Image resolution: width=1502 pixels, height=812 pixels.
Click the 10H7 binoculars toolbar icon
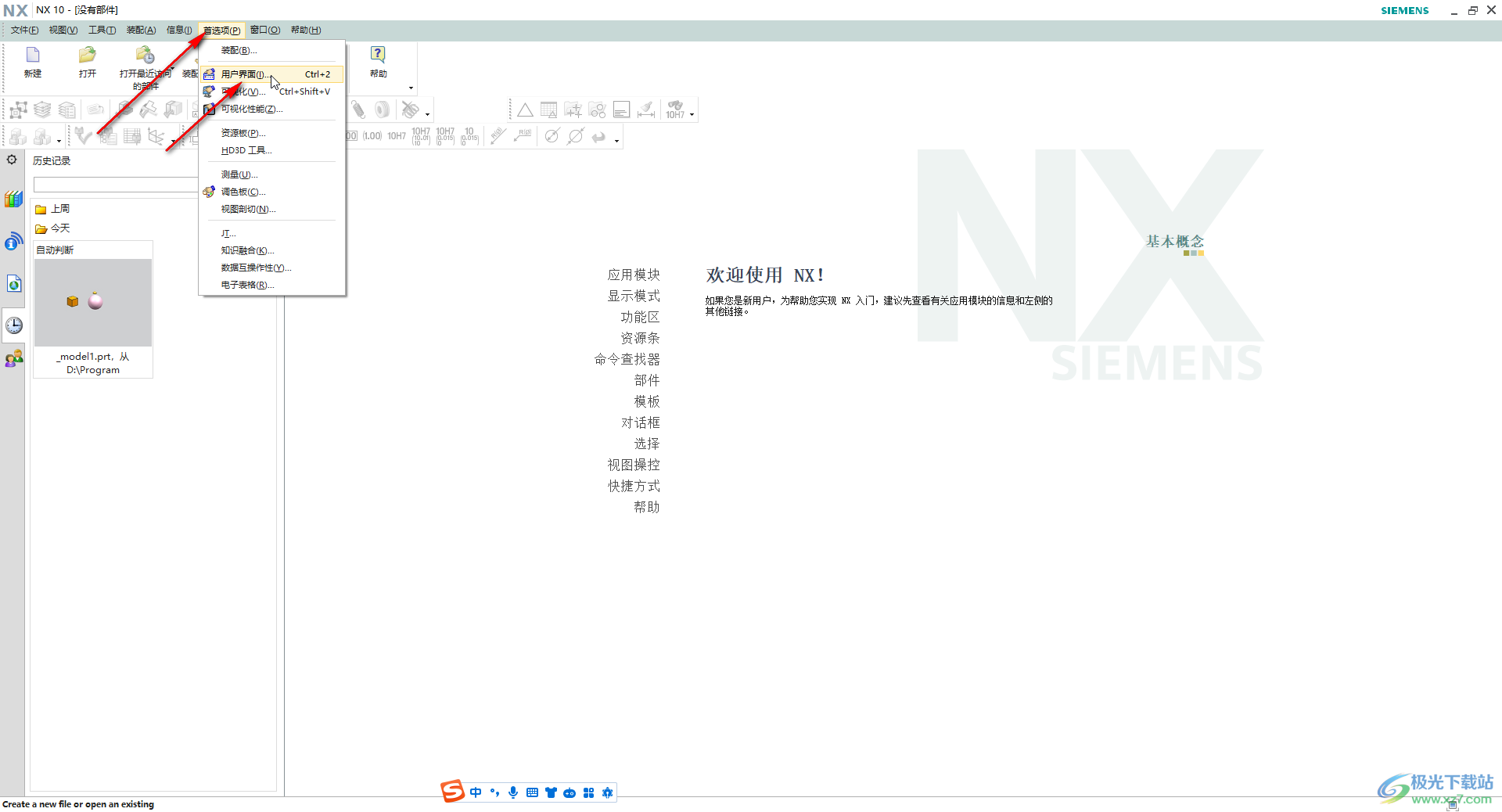click(675, 110)
